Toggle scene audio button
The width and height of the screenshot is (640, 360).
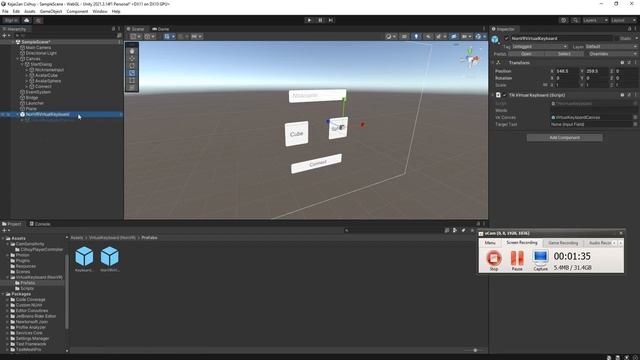click(x=428, y=36)
